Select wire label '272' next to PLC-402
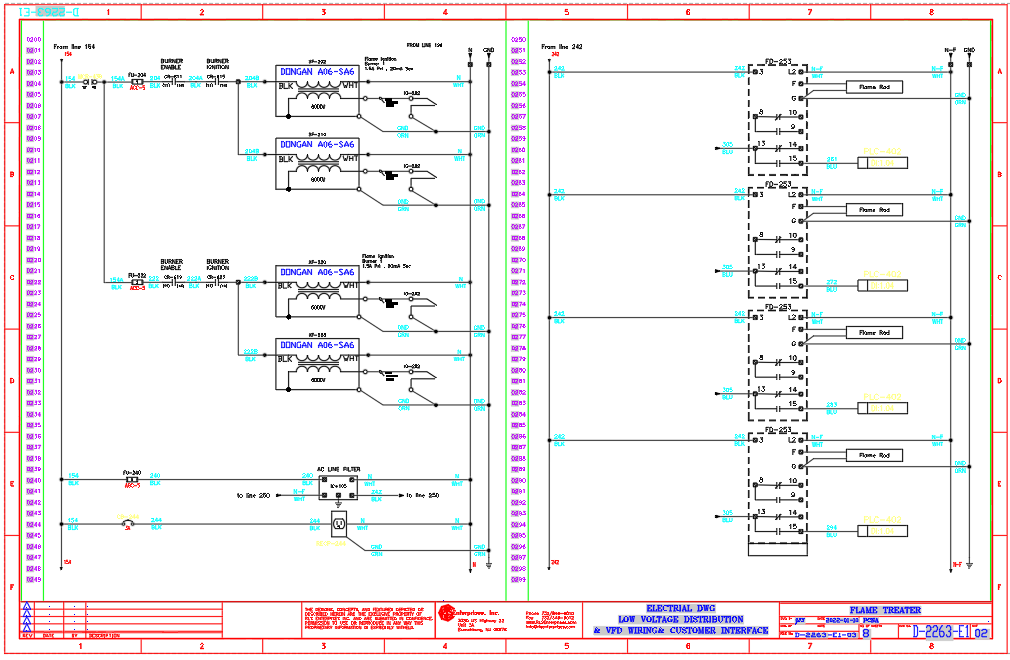This screenshot has height=660, width=1010. [832, 283]
